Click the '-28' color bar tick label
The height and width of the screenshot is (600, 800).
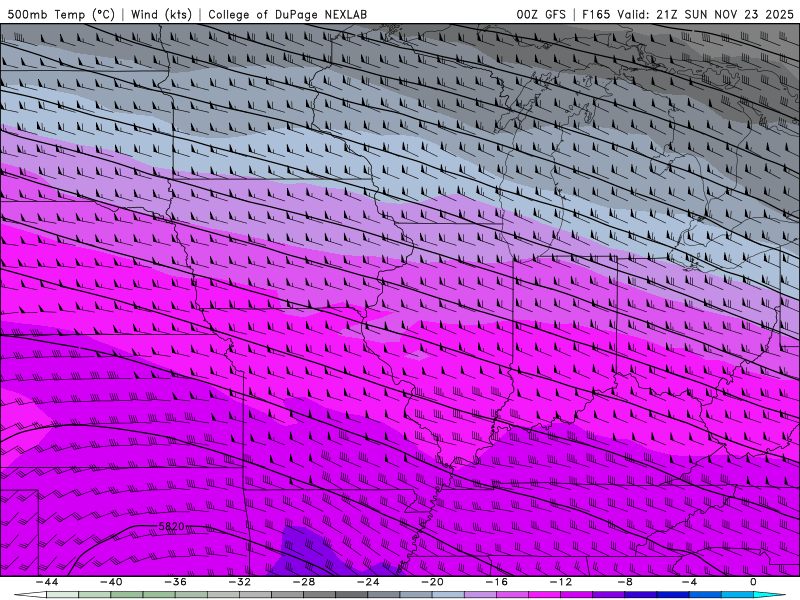(x=304, y=582)
